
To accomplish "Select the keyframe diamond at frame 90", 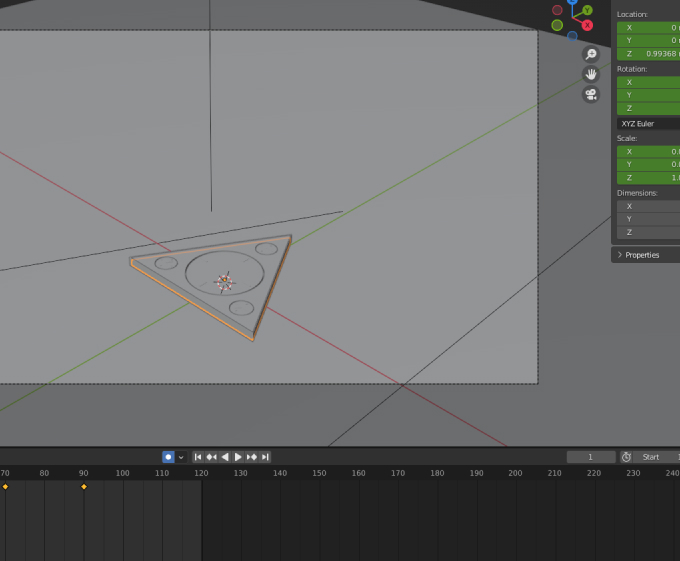I will tap(84, 487).
